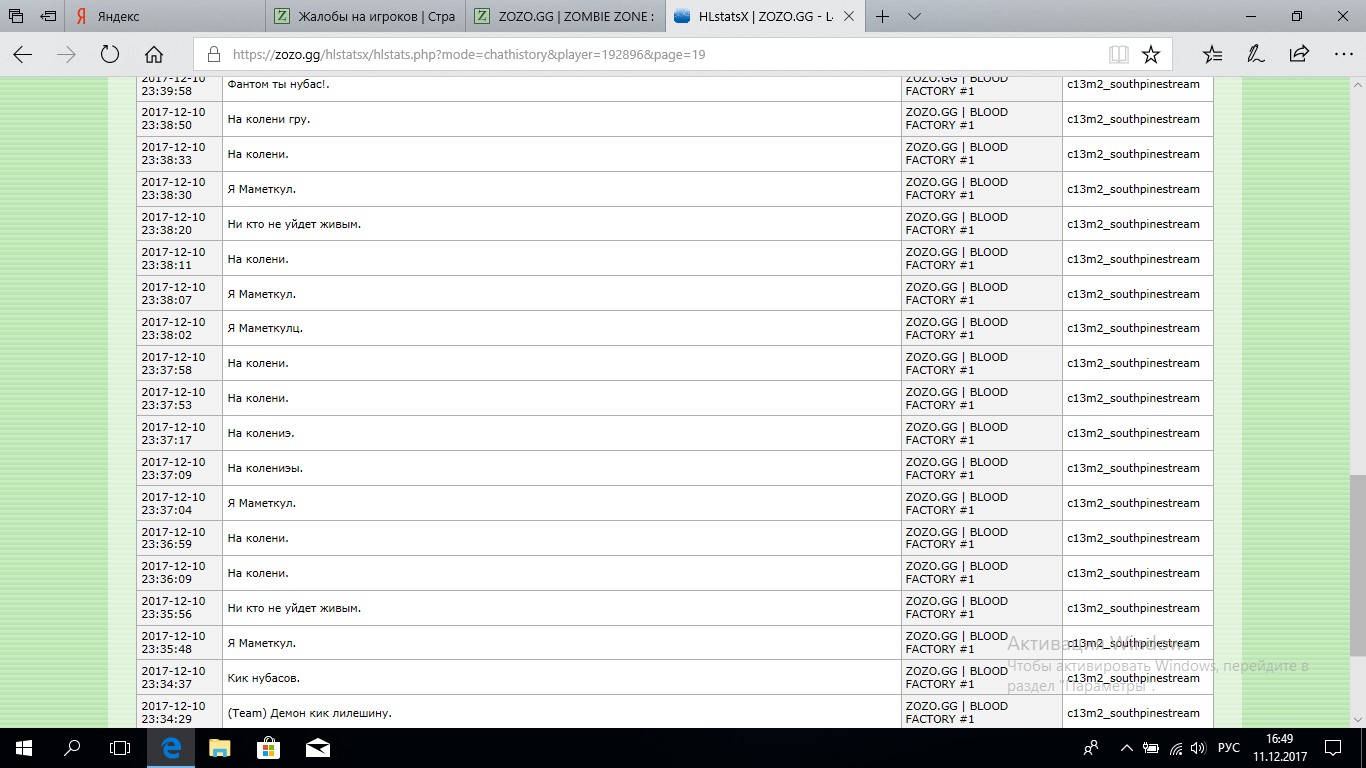This screenshot has width=1366, height=768.
Task: Open the Favorites hub icon
Action: [1212, 55]
